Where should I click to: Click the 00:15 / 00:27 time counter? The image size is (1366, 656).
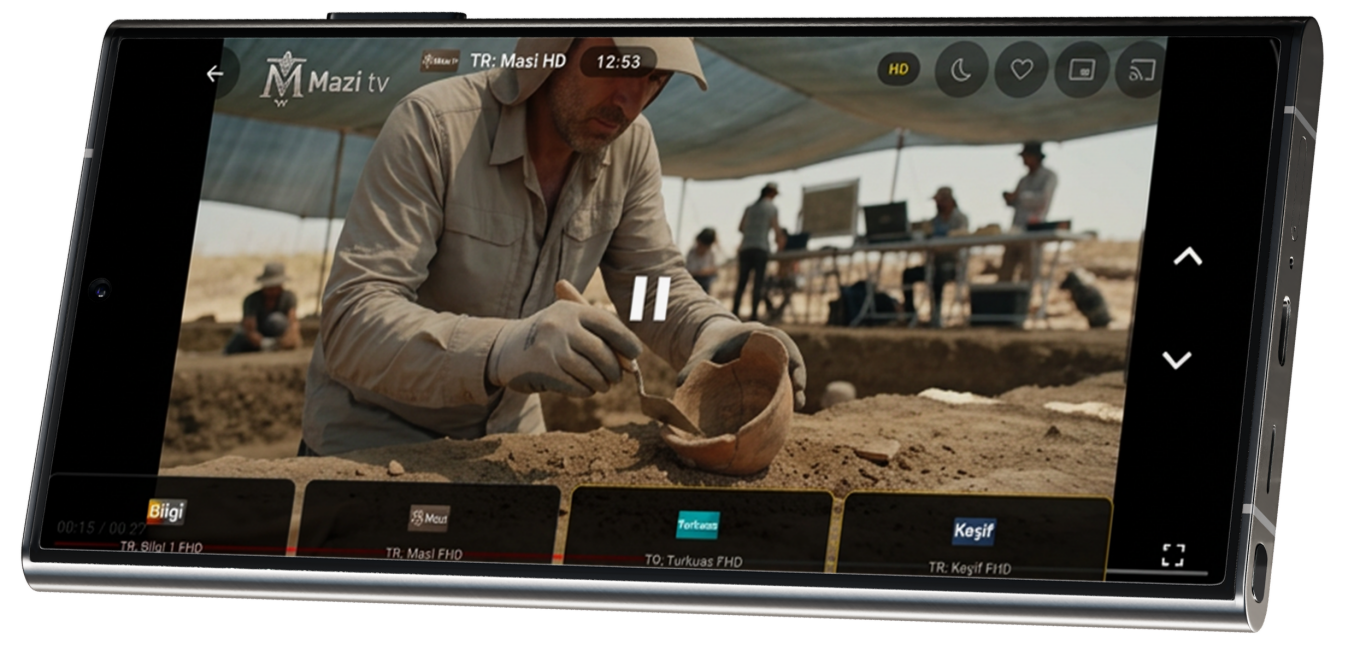click(x=102, y=527)
